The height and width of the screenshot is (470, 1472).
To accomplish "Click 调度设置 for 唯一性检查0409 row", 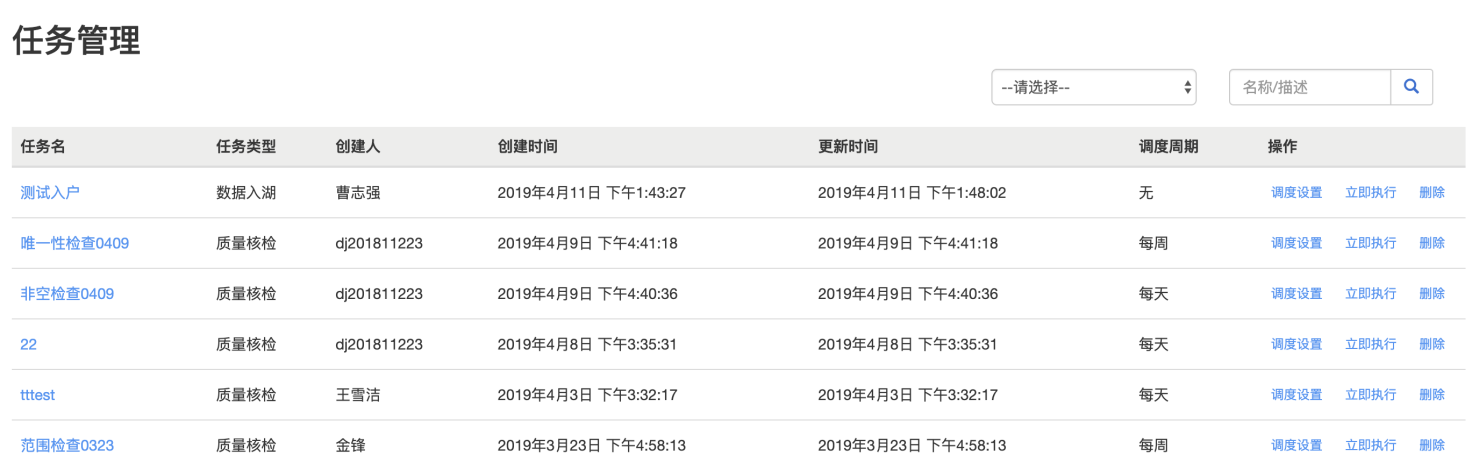I will coord(1297,243).
